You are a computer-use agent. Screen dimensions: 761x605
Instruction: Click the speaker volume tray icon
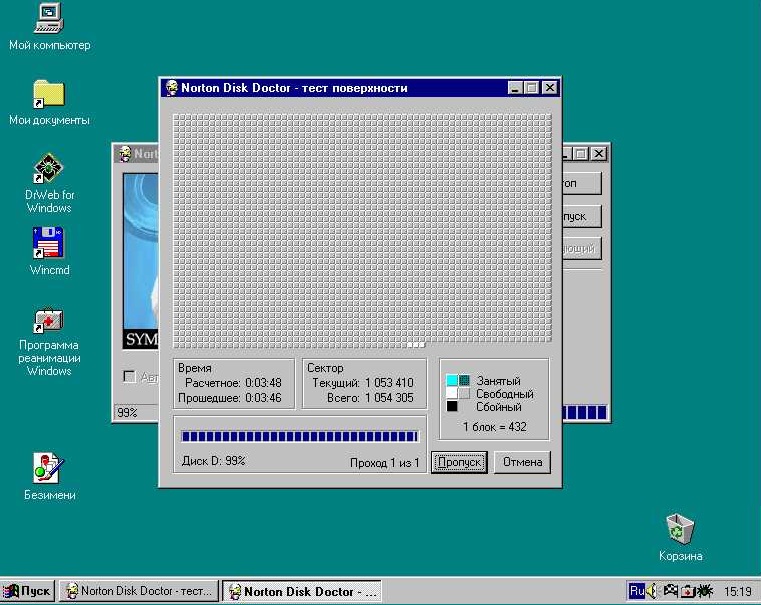click(652, 591)
